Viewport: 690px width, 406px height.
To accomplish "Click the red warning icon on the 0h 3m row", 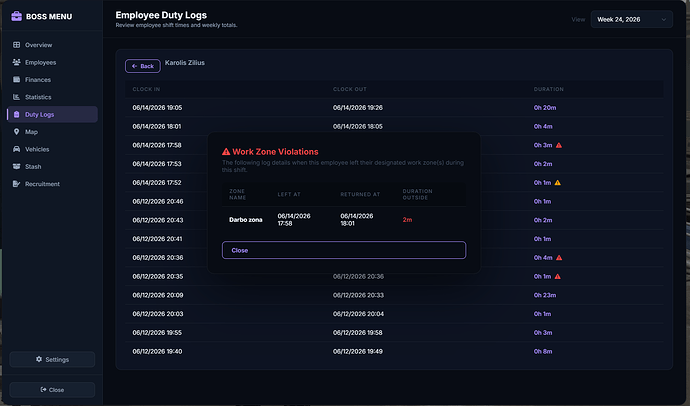I will 559,145.
